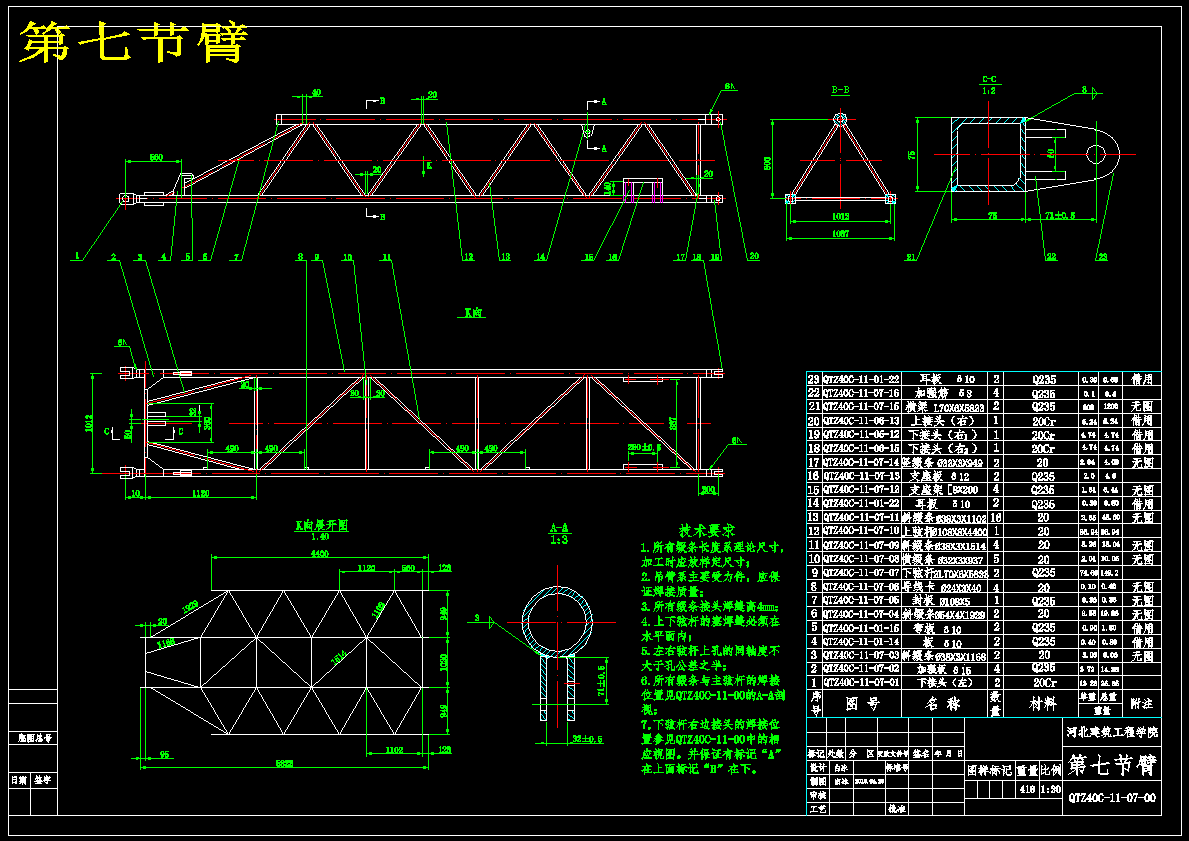
Task: Select drawing number QTZ40C-11-07-00 in title block
Action: click(1112, 798)
